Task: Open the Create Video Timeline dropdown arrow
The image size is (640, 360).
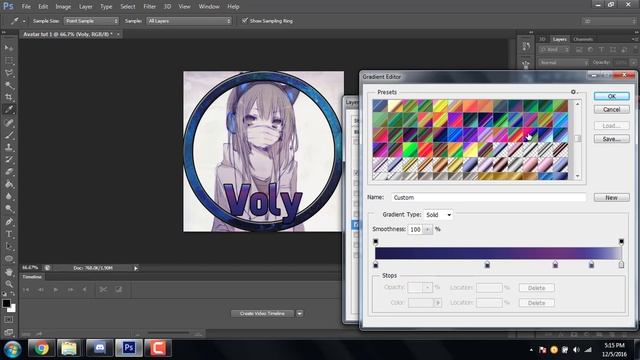Action: pyautogui.click(x=300, y=313)
